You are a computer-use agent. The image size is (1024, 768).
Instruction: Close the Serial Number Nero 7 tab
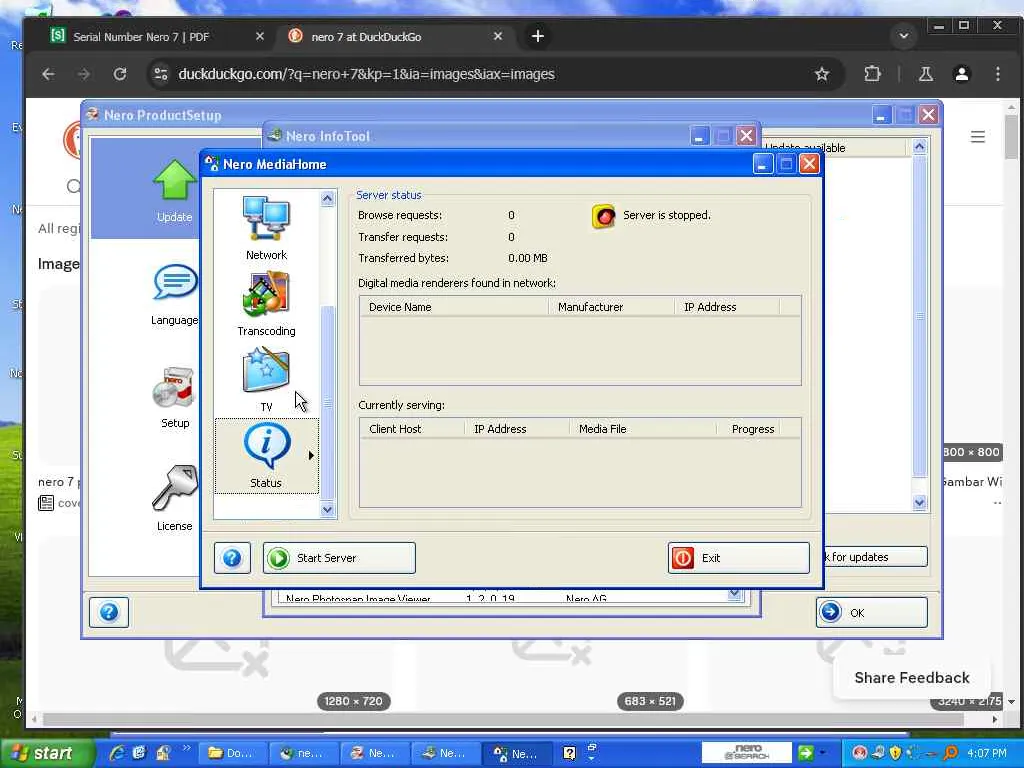pos(260,37)
